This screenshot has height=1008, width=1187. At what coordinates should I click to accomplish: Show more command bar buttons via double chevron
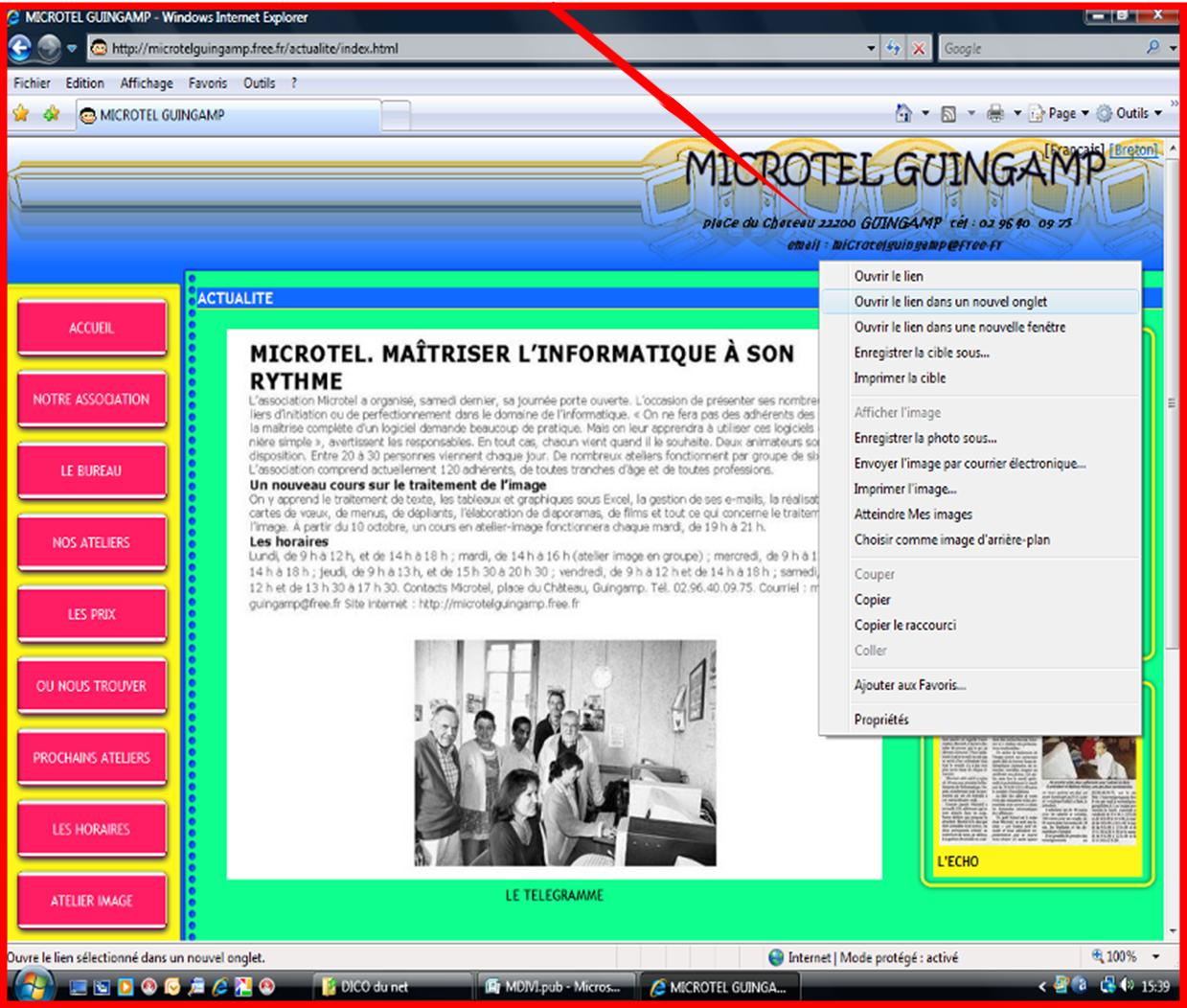pos(1175,104)
